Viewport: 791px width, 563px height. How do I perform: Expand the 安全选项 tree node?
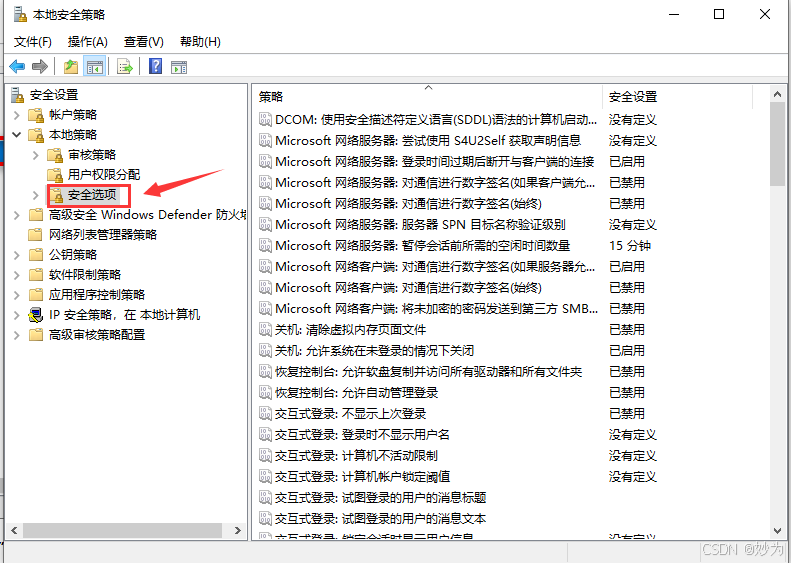click(36, 195)
